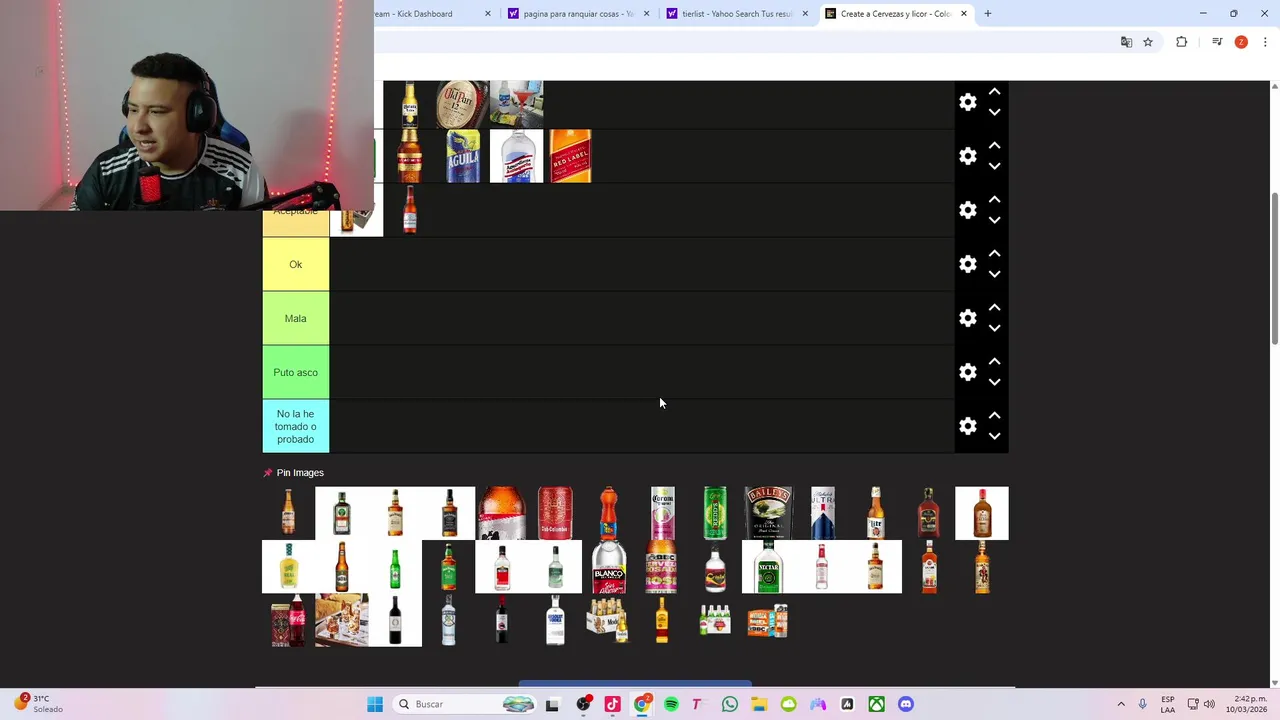Open WhatsApp from the taskbar
The width and height of the screenshot is (1280, 720).
pos(730,704)
